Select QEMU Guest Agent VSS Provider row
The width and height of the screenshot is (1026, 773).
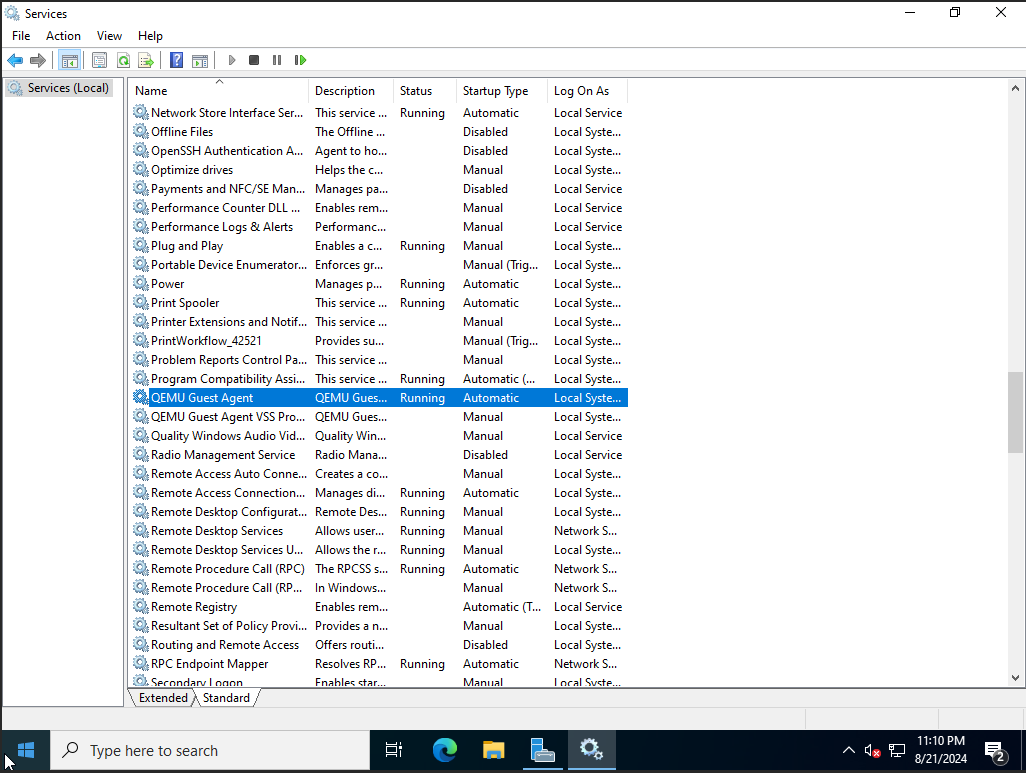click(380, 416)
